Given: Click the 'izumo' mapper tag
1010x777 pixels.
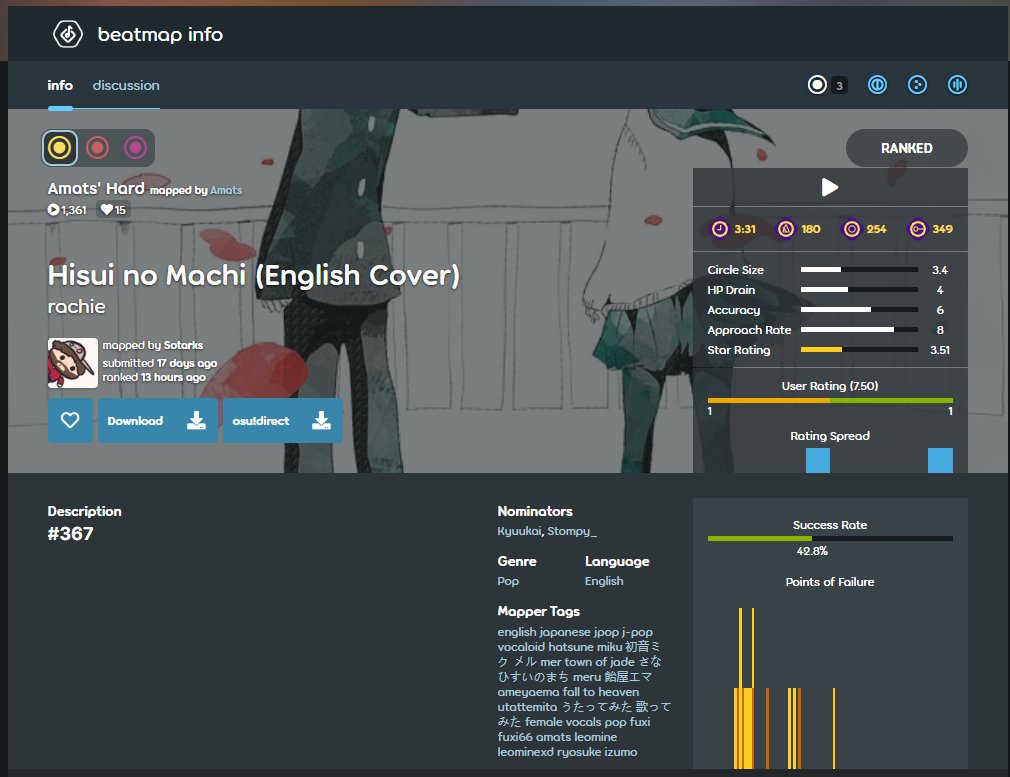Looking at the screenshot, I should coord(620,752).
